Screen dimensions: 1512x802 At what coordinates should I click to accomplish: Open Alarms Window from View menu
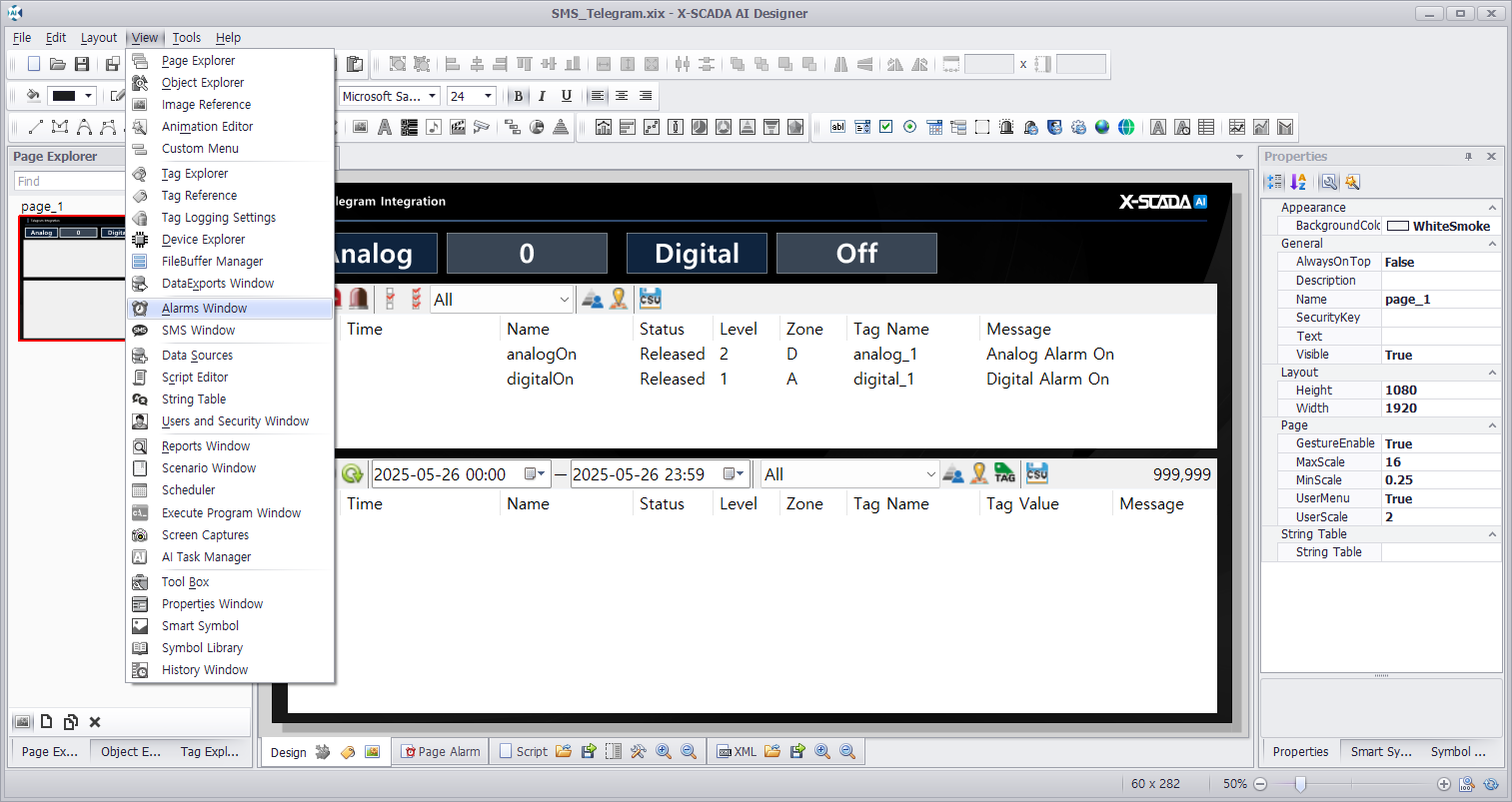coord(230,309)
